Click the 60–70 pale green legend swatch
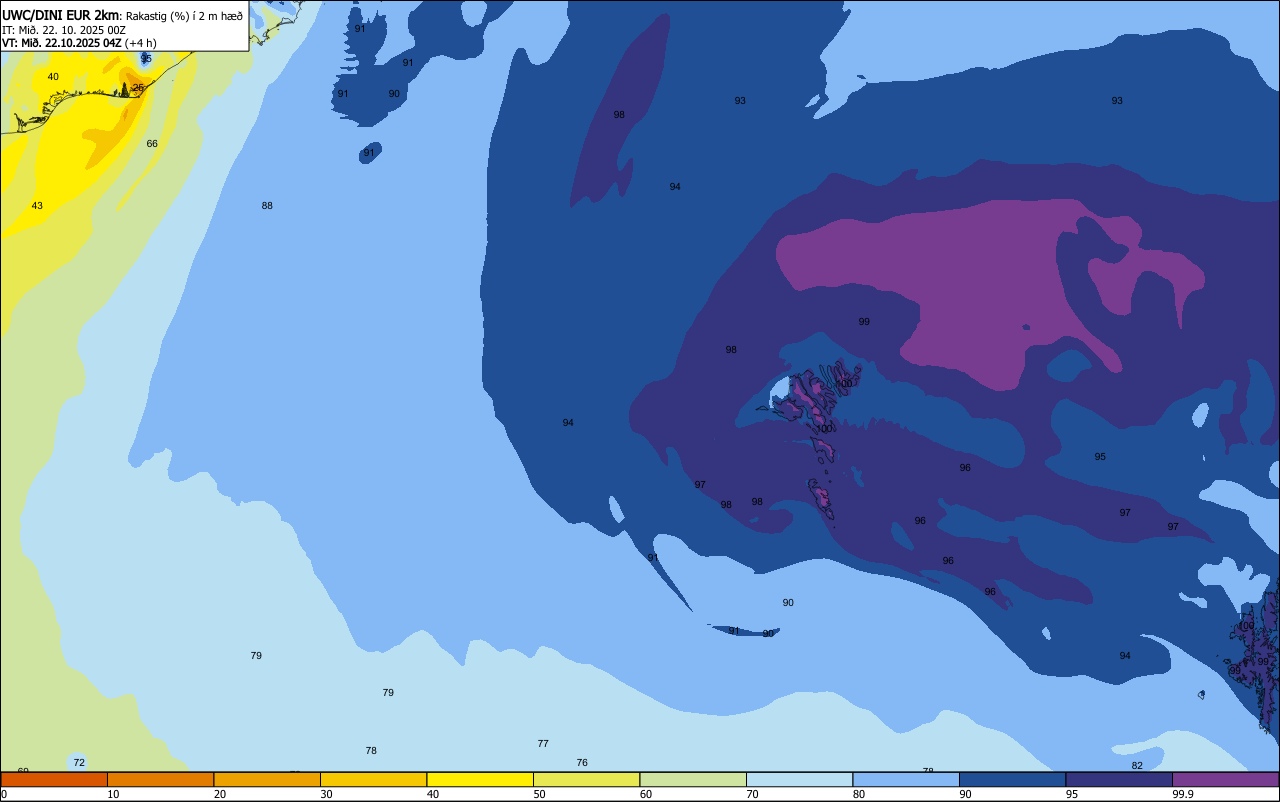1280x802 pixels. pos(693,779)
